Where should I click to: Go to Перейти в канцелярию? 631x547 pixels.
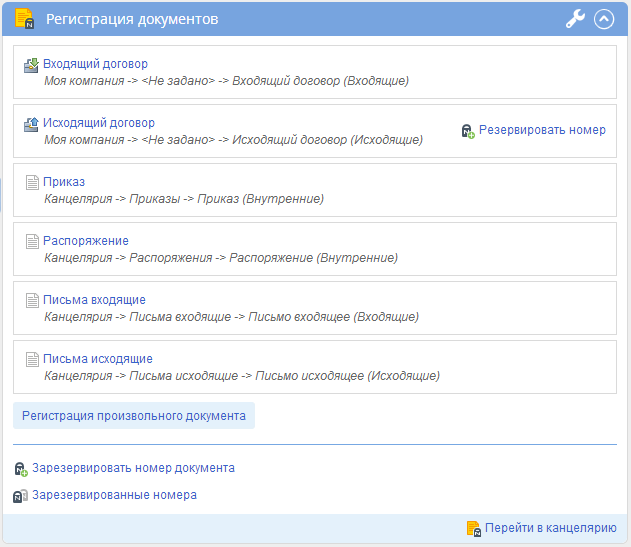coord(551,528)
